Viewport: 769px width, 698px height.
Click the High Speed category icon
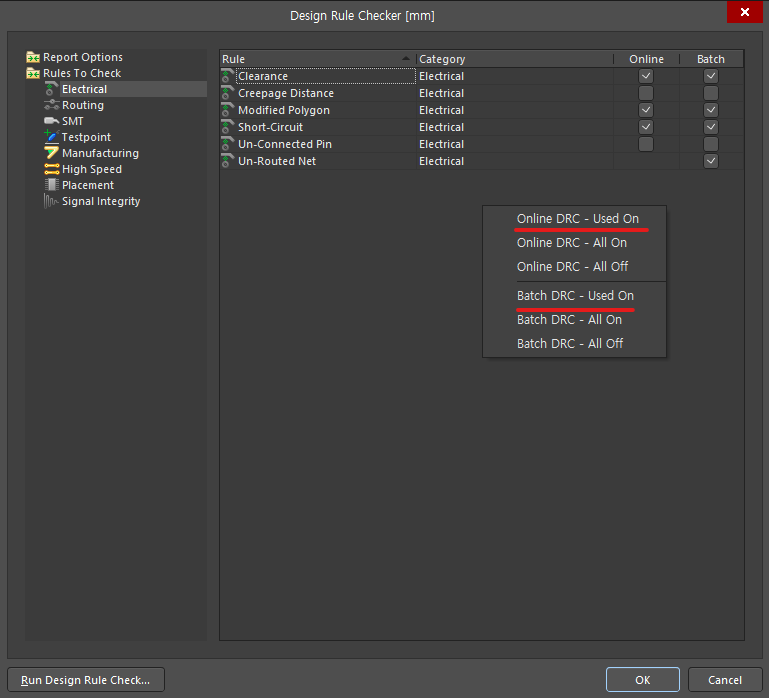51,169
